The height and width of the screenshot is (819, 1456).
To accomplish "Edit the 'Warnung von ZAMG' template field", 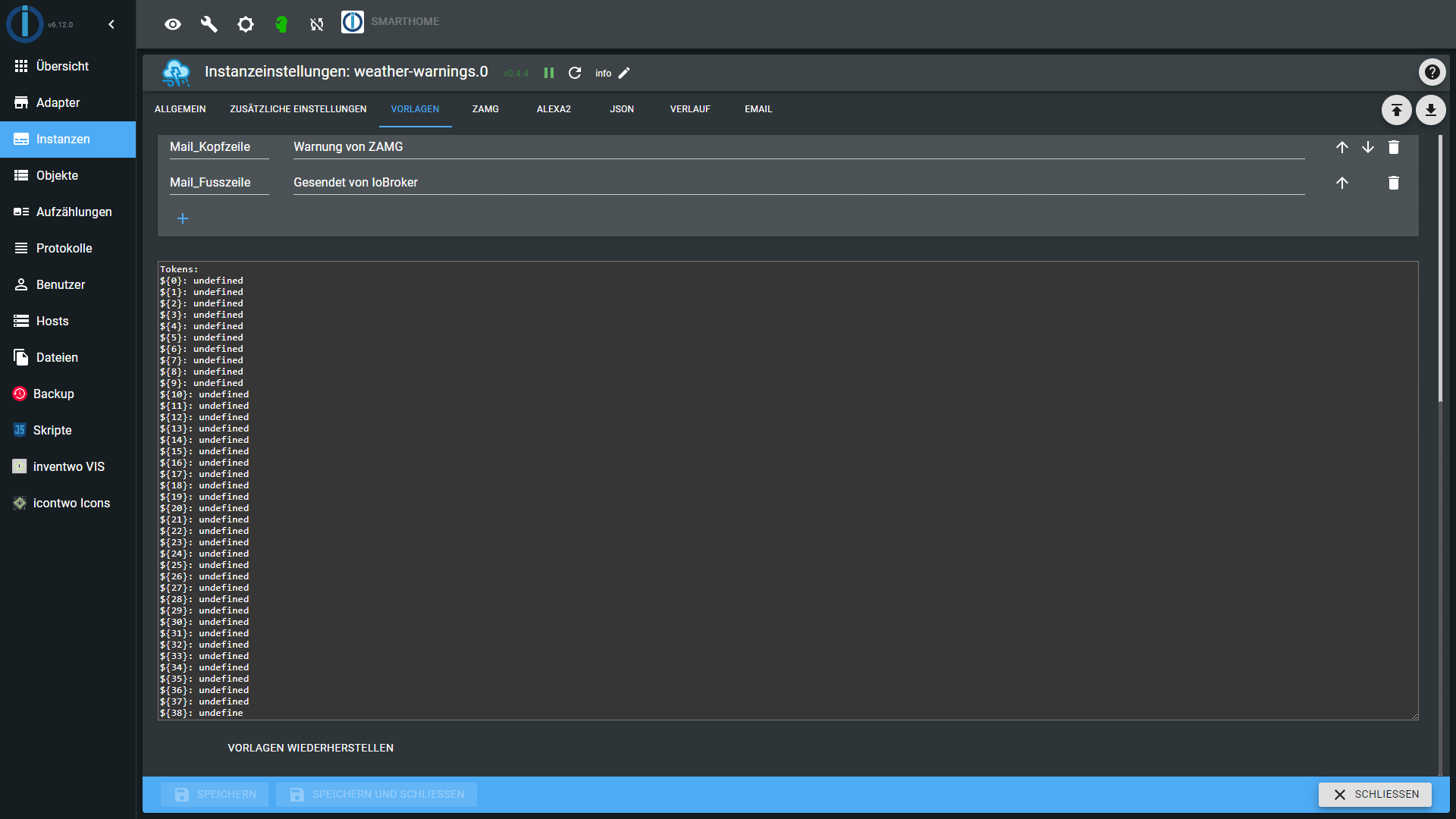I will point(799,147).
